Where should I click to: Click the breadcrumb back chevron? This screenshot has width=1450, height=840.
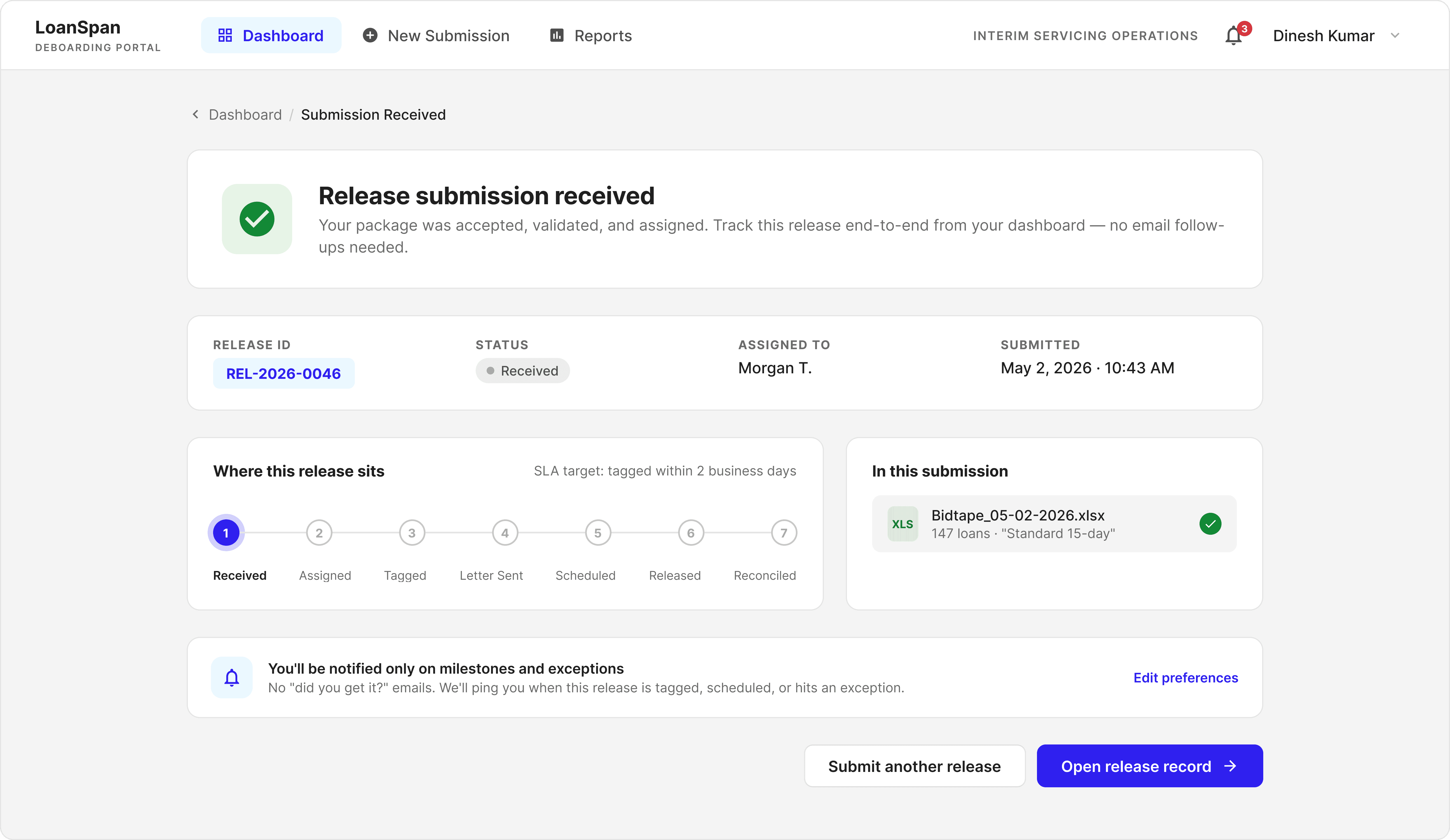coord(196,114)
